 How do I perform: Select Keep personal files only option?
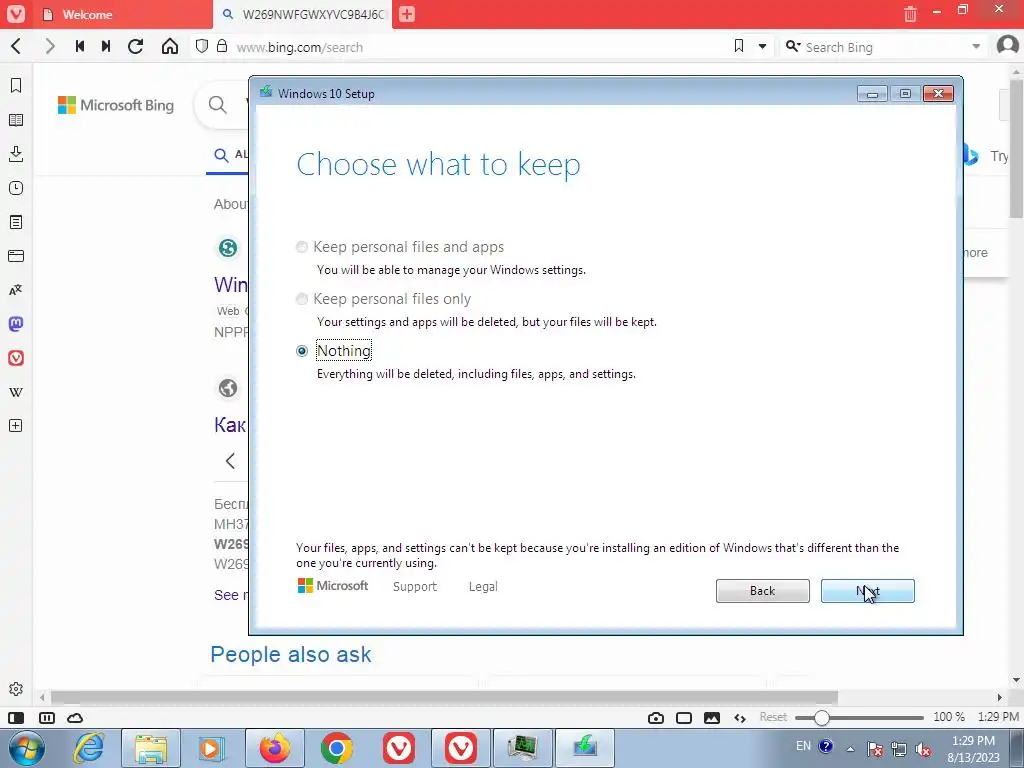click(302, 299)
